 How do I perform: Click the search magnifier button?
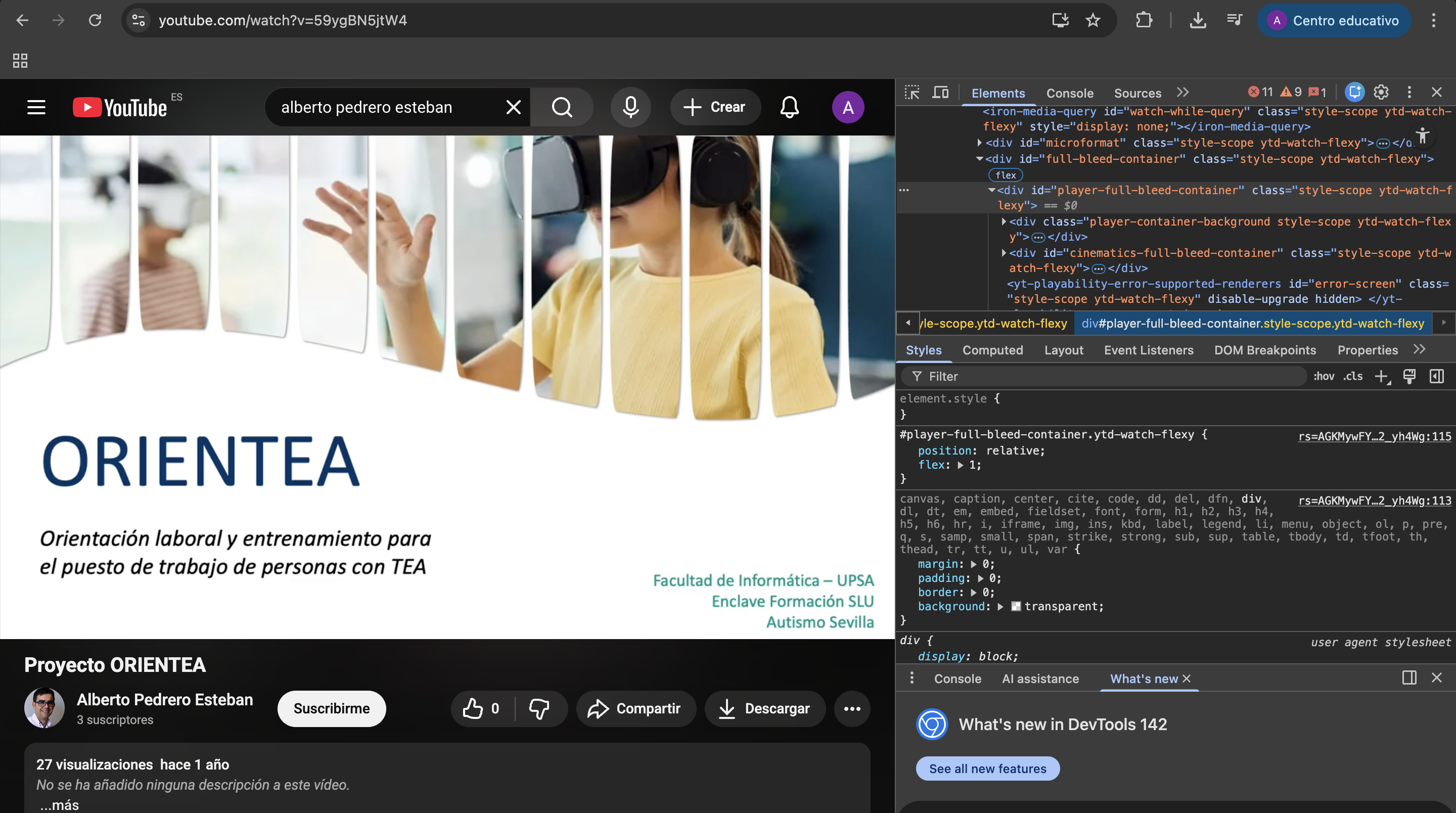(x=562, y=107)
